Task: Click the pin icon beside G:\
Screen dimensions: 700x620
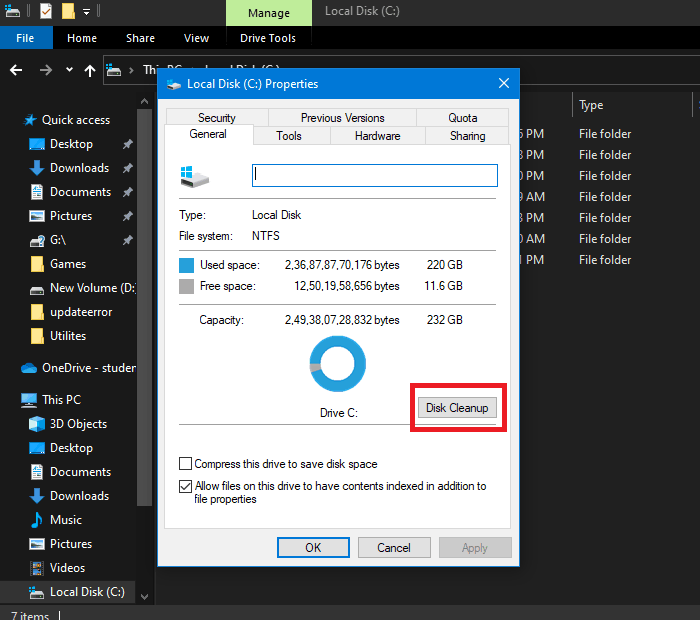Action: pyautogui.click(x=128, y=240)
